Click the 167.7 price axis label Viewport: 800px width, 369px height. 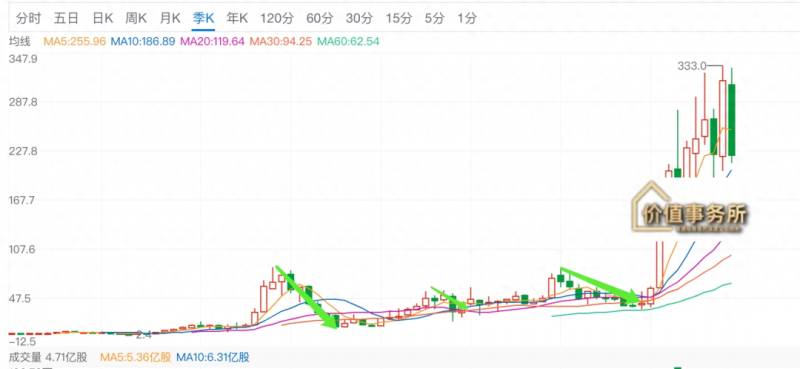(x=23, y=200)
